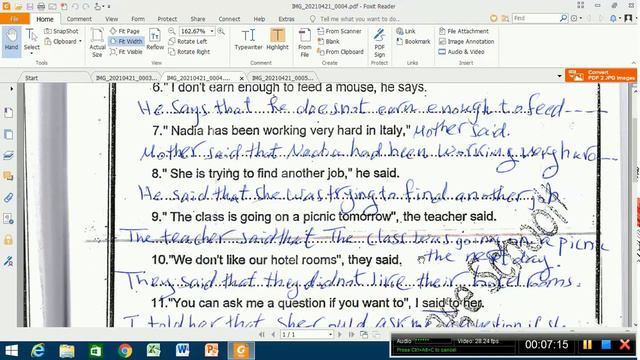Click the Find magnifier search icon
The height and width of the screenshot is (360, 640).
(x=564, y=18)
